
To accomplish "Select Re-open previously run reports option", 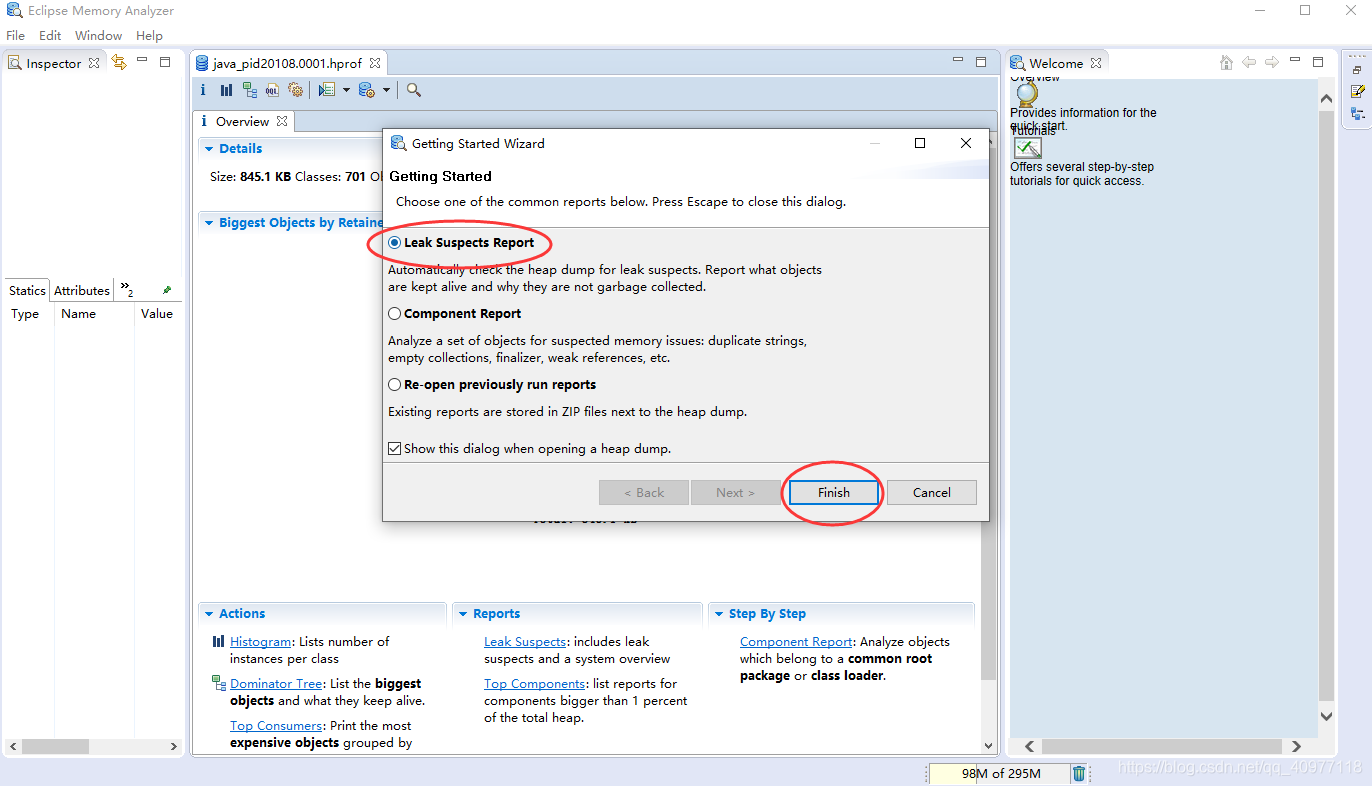I will [x=395, y=385].
